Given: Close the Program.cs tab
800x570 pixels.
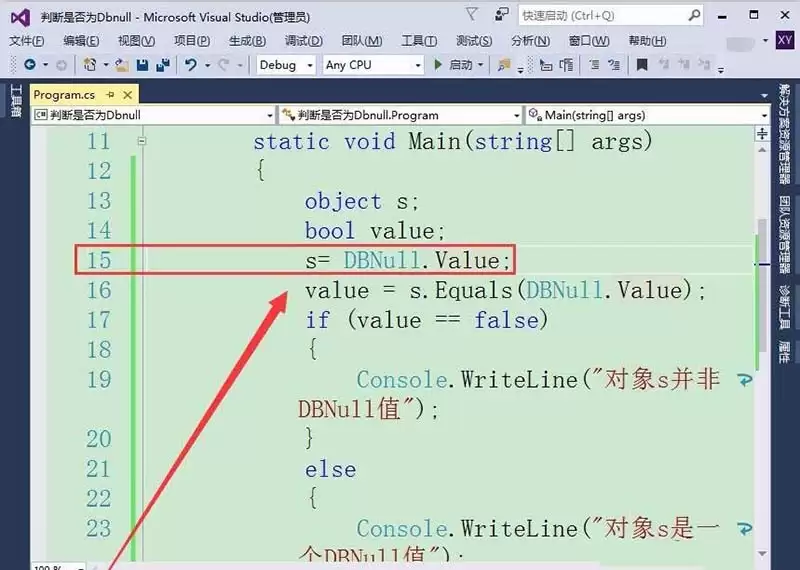Looking at the screenshot, I should 128,95.
